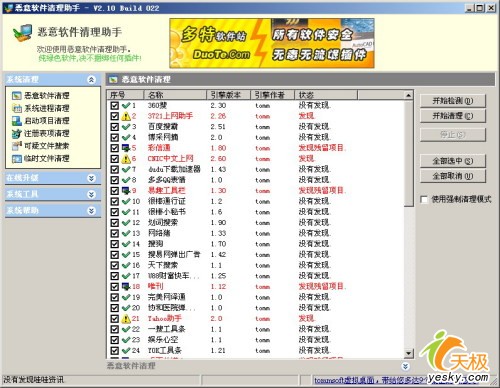Click 全部选中 button
Viewport: 500px width, 388px height.
point(453,161)
